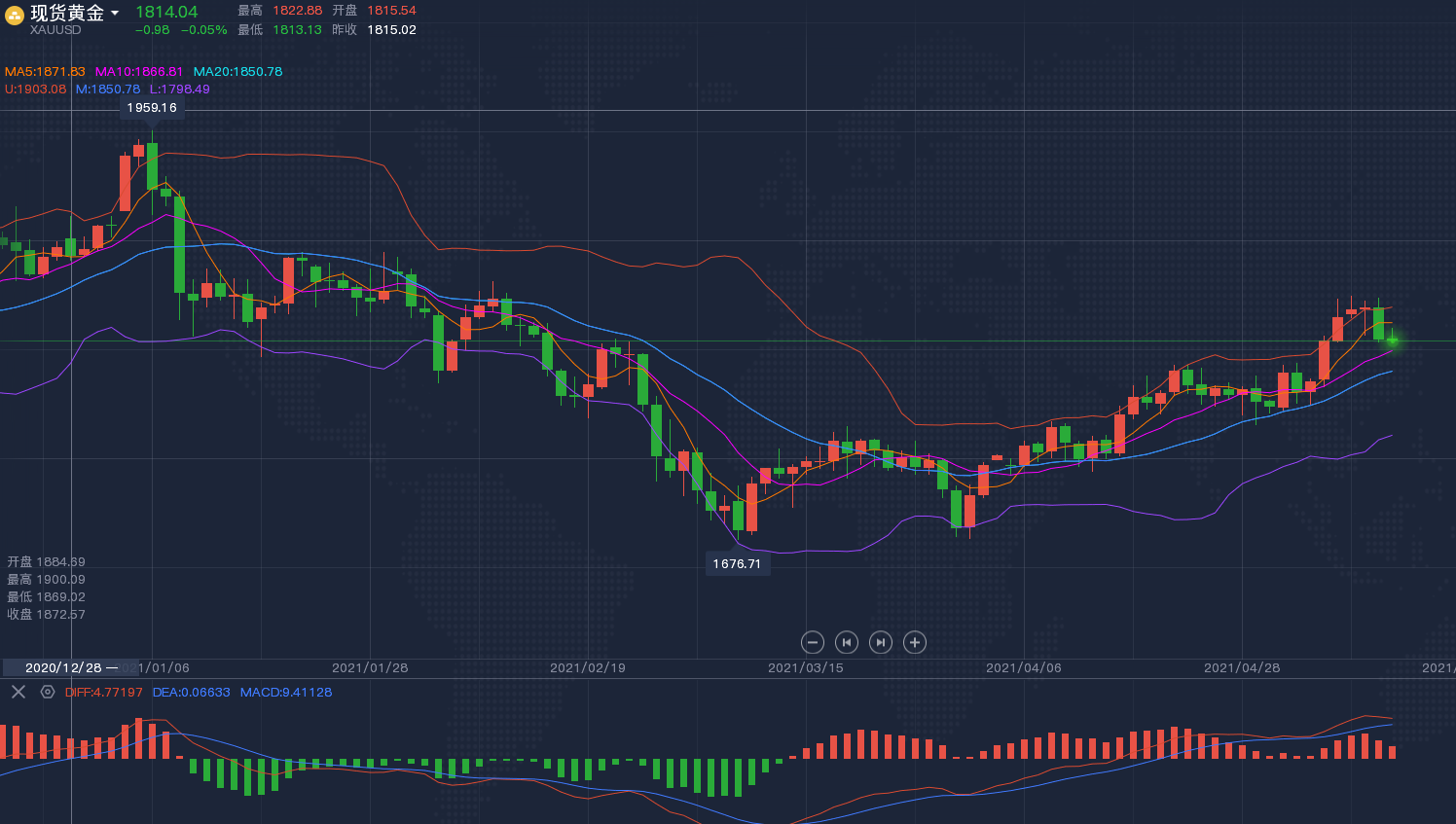The width and height of the screenshot is (1456, 824).
Task: Click the XAUUSD ticker code
Action: (55, 30)
